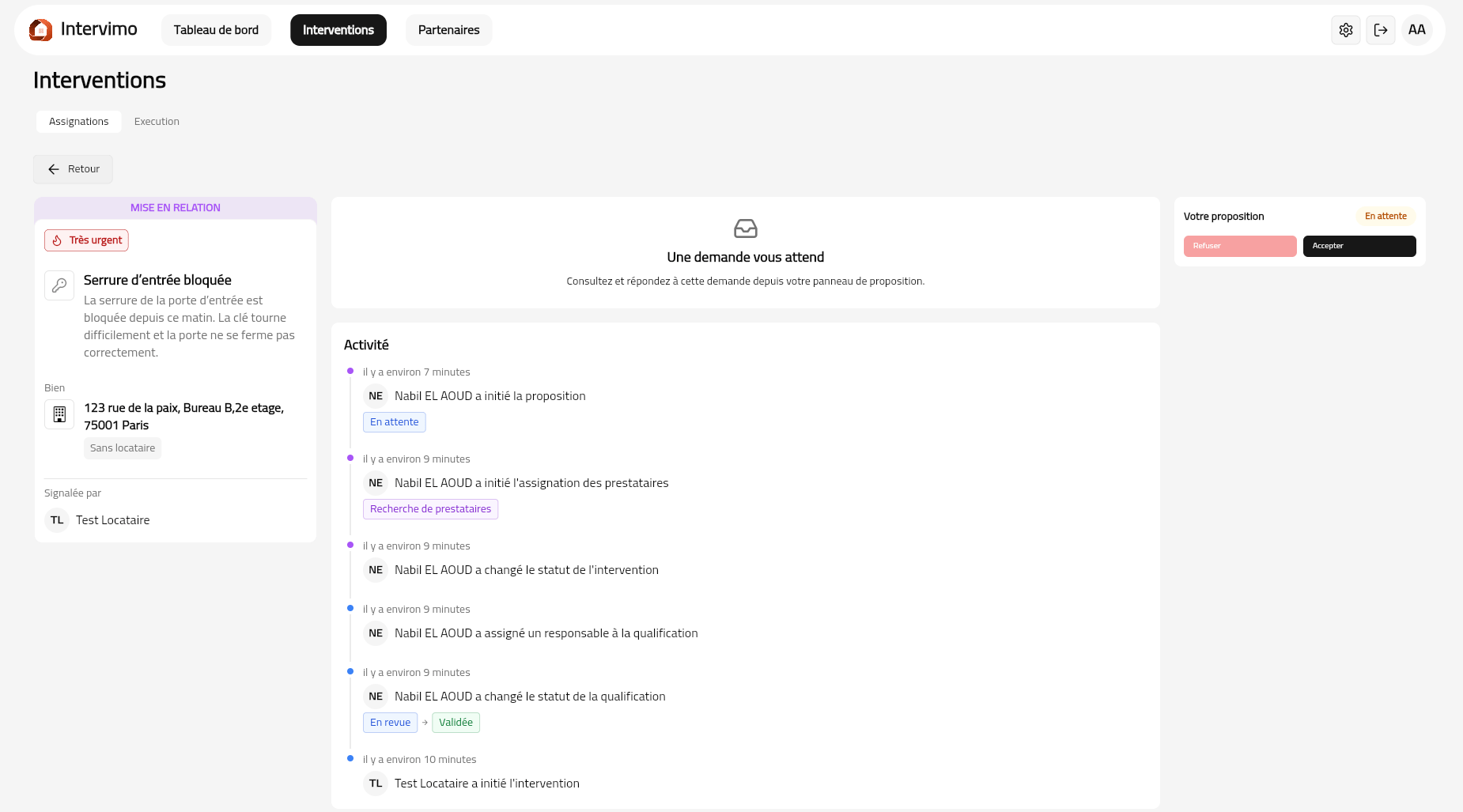Open settings via gear icon

[1346, 30]
